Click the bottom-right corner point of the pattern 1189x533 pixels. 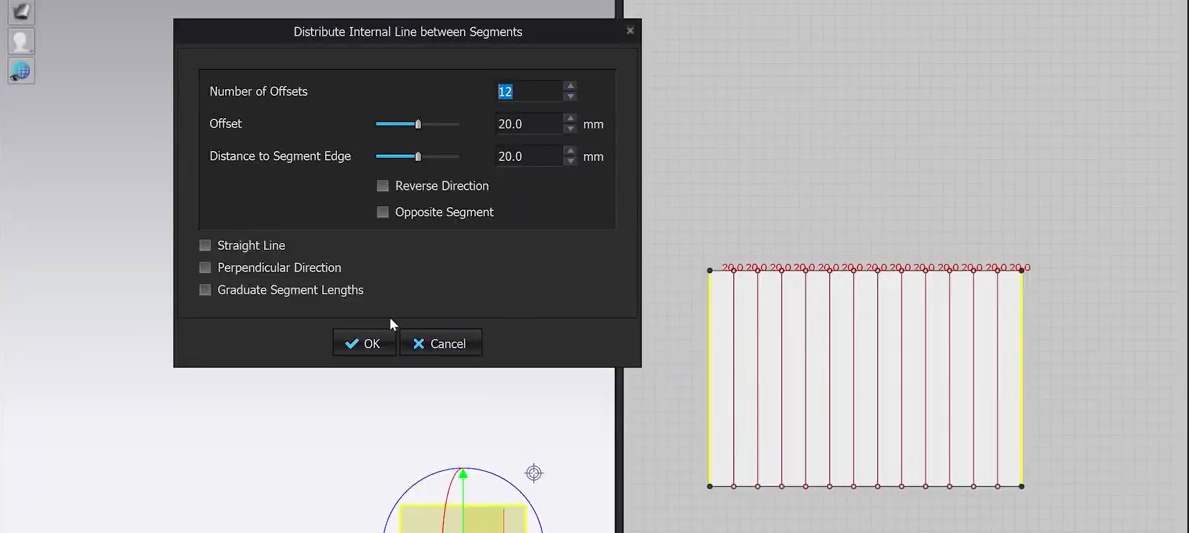(1021, 486)
